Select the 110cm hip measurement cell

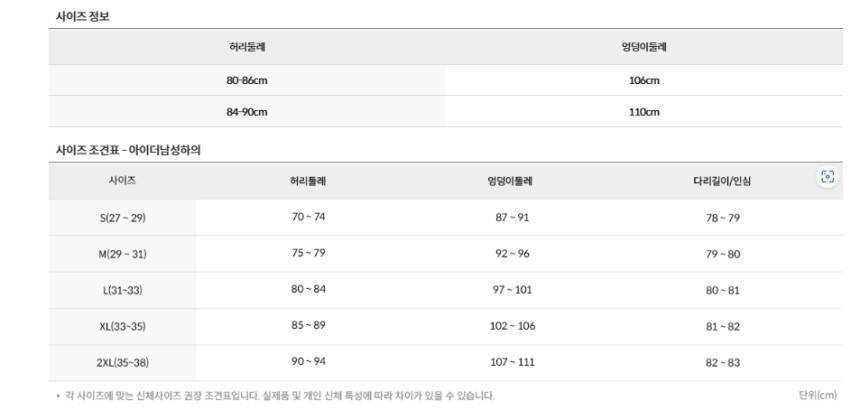point(644,111)
